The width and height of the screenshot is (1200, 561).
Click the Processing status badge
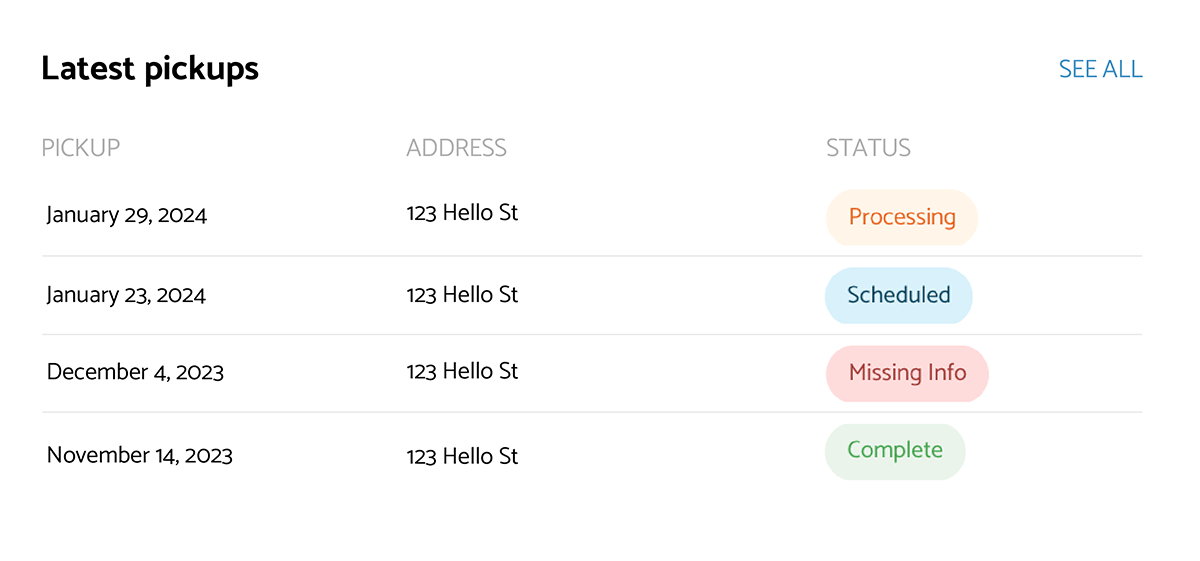(901, 217)
